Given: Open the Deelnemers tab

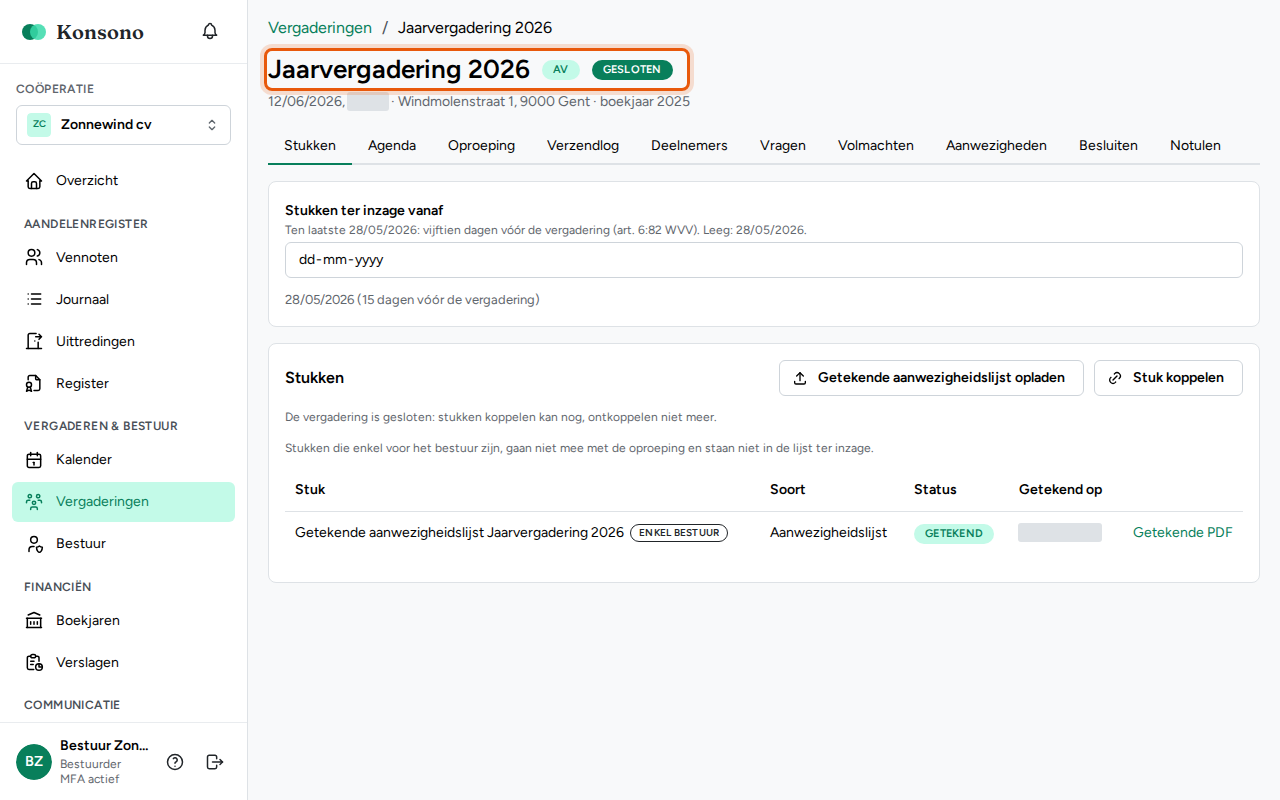Looking at the screenshot, I should (689, 145).
